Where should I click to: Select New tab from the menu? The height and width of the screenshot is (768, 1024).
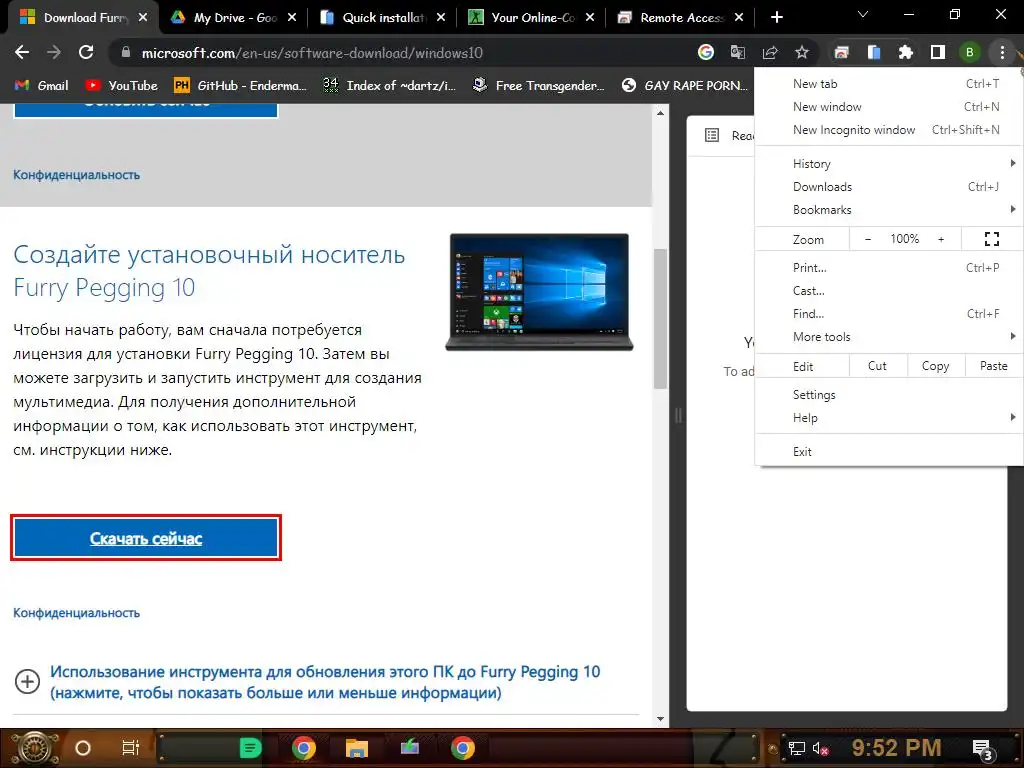(x=889, y=84)
